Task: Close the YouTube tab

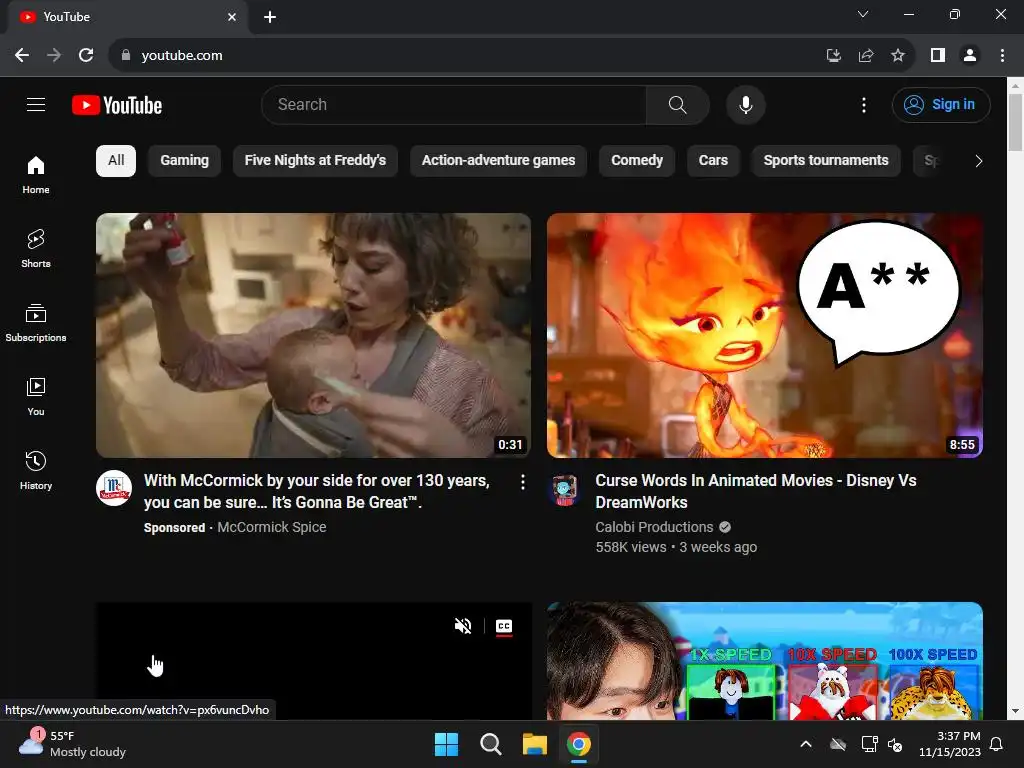Action: [x=232, y=17]
